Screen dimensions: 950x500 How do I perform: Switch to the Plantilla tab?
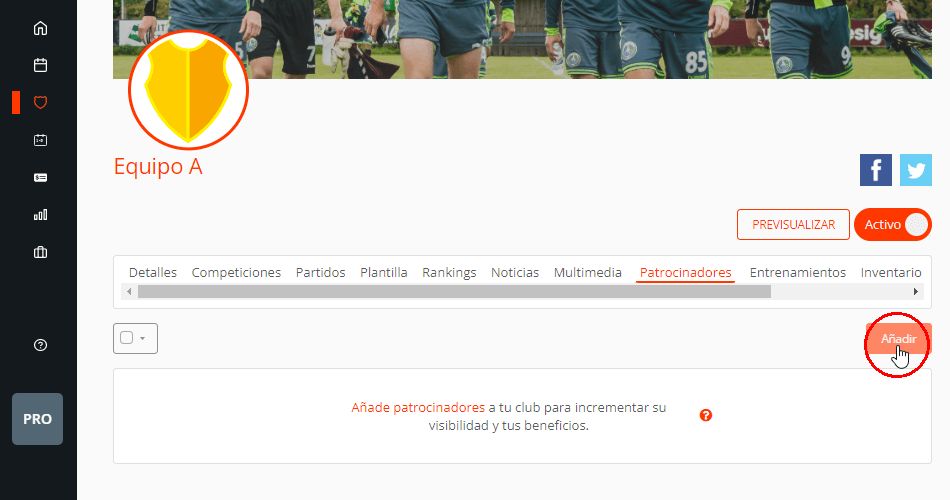point(384,273)
